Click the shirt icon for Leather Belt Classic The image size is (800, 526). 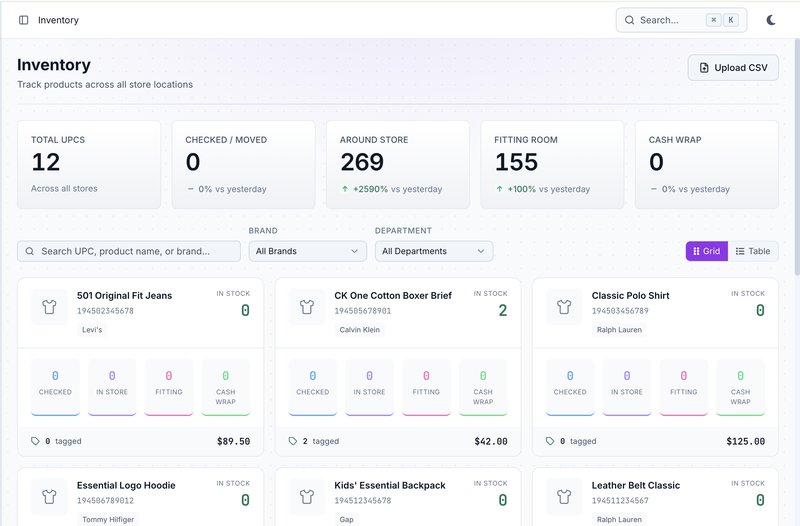coord(563,496)
